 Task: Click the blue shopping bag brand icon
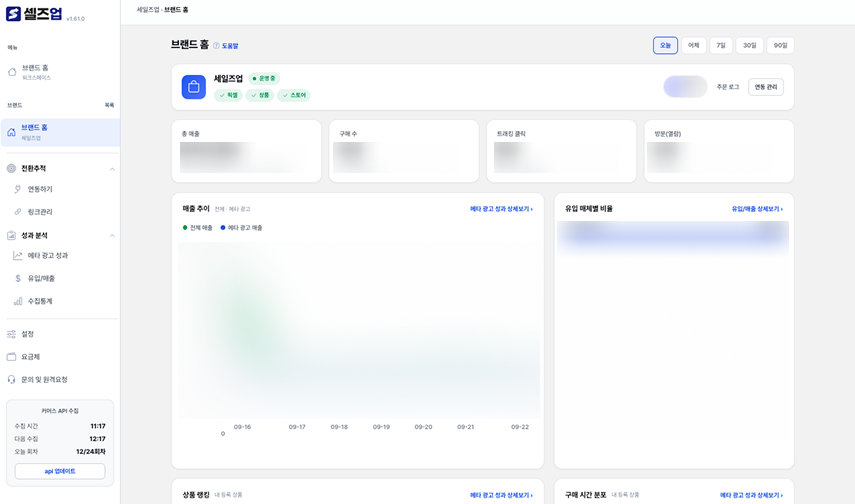point(194,87)
